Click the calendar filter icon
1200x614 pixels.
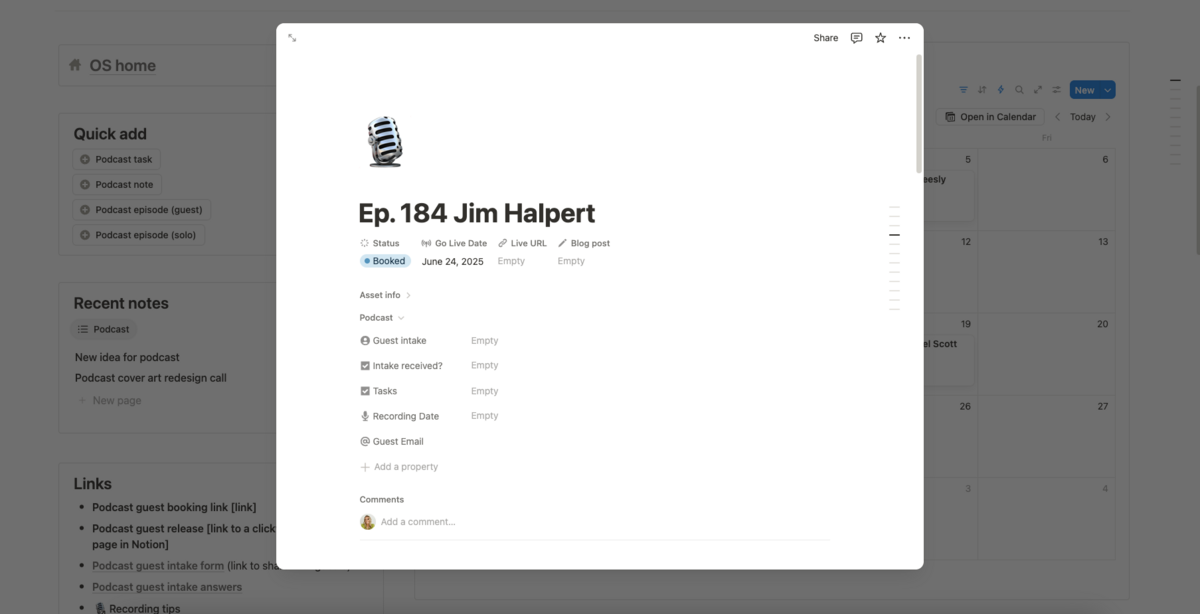pyautogui.click(x=964, y=90)
